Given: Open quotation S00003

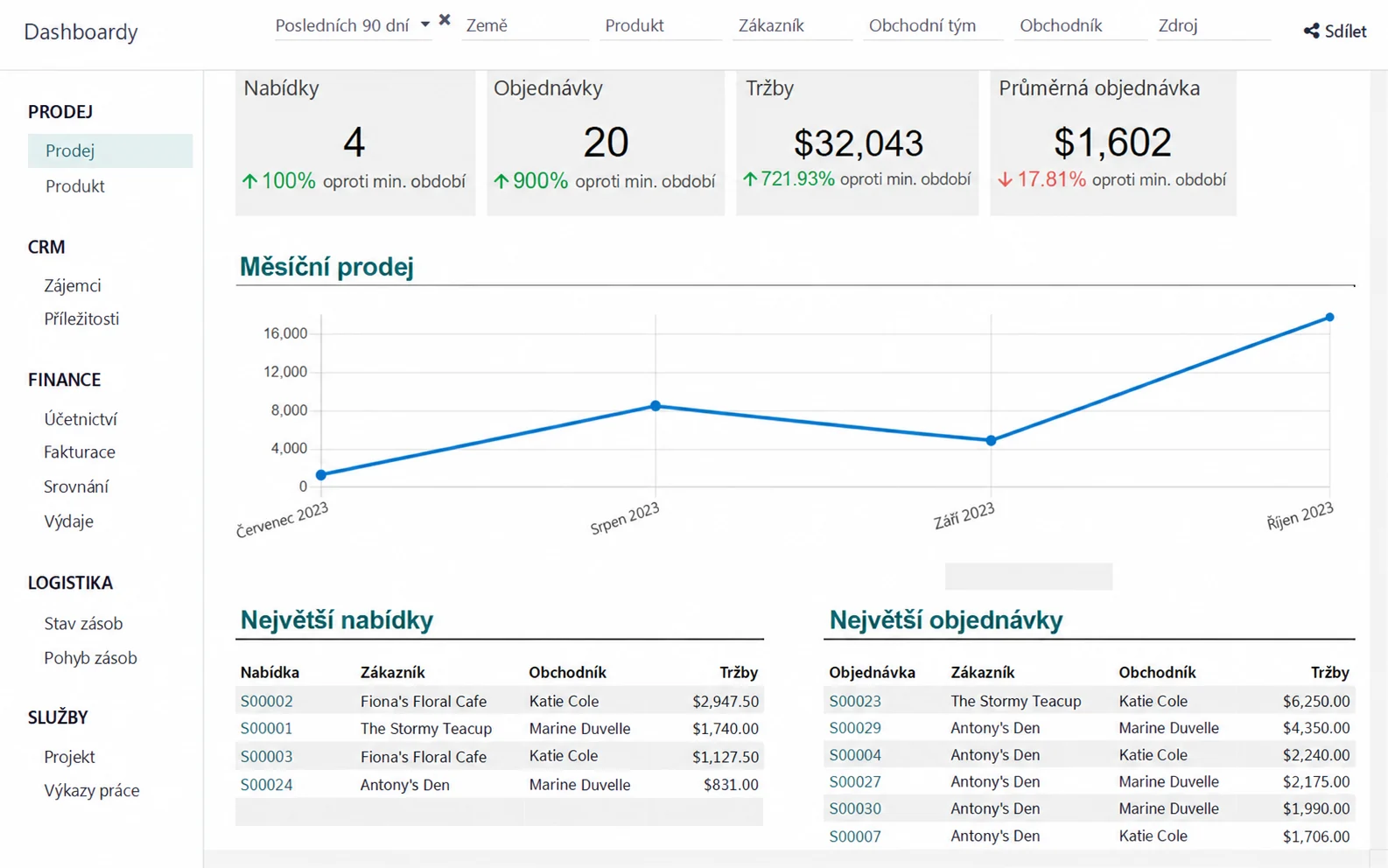Looking at the screenshot, I should pyautogui.click(x=267, y=757).
